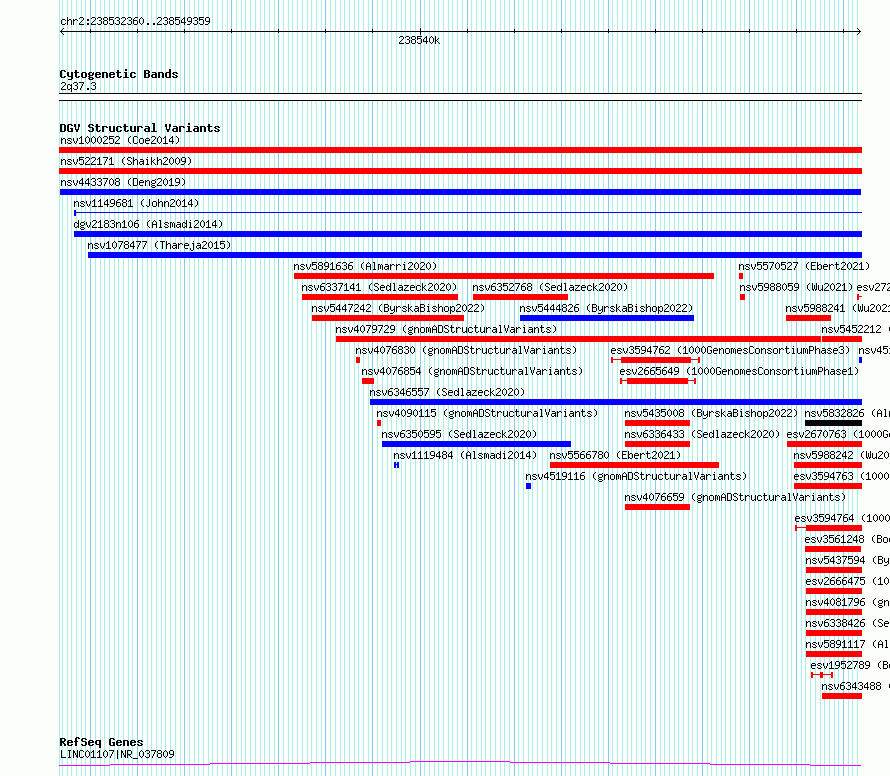Viewport: 890px width, 776px height.
Task: Click small red marker of nsv5988059 (Wu2021)
Action: click(742, 297)
